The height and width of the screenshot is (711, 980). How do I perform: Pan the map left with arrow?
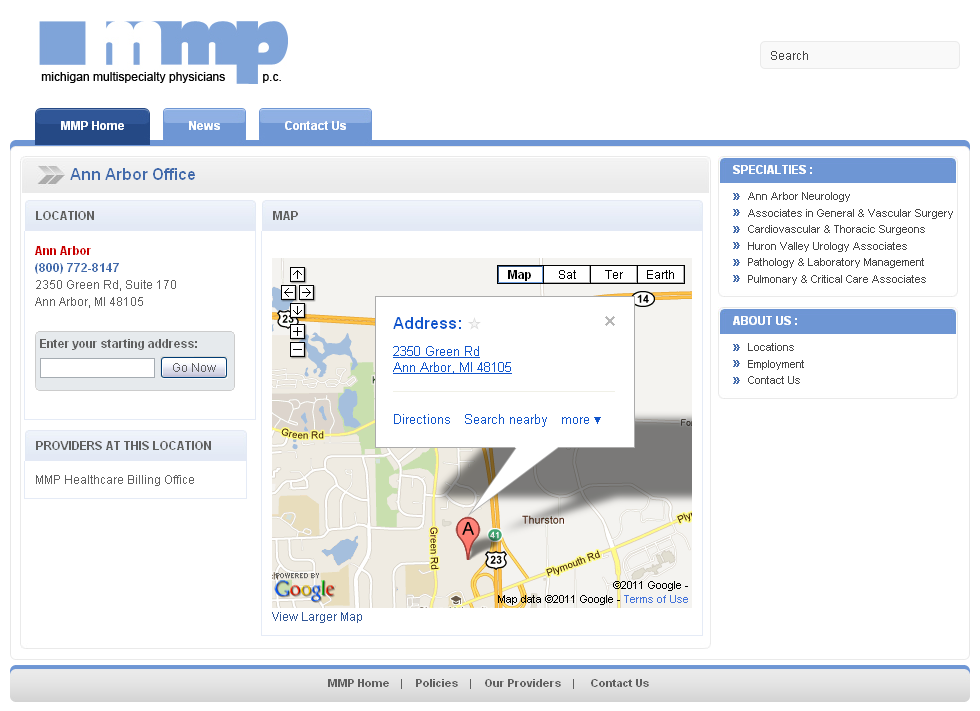(288, 292)
